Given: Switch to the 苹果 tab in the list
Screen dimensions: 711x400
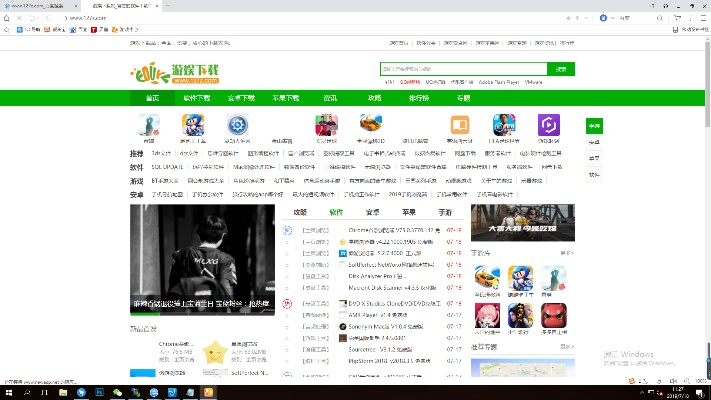Looking at the screenshot, I should coord(408,213).
